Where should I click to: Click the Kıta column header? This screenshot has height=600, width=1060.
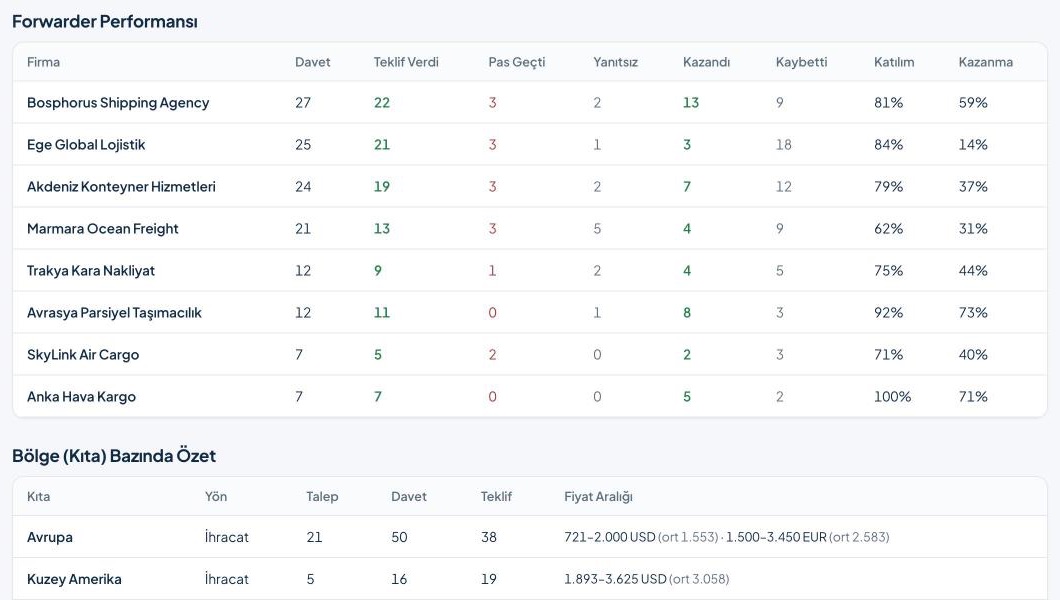pyautogui.click(x=39, y=497)
